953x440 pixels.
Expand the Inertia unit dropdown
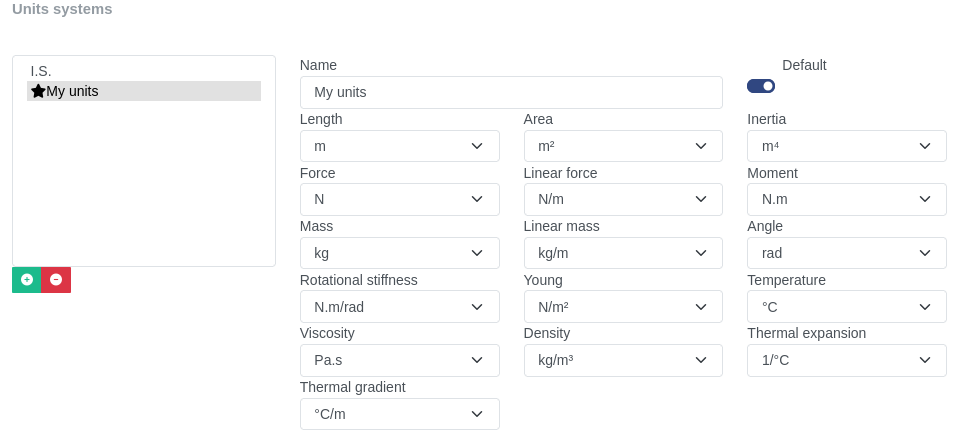click(846, 146)
